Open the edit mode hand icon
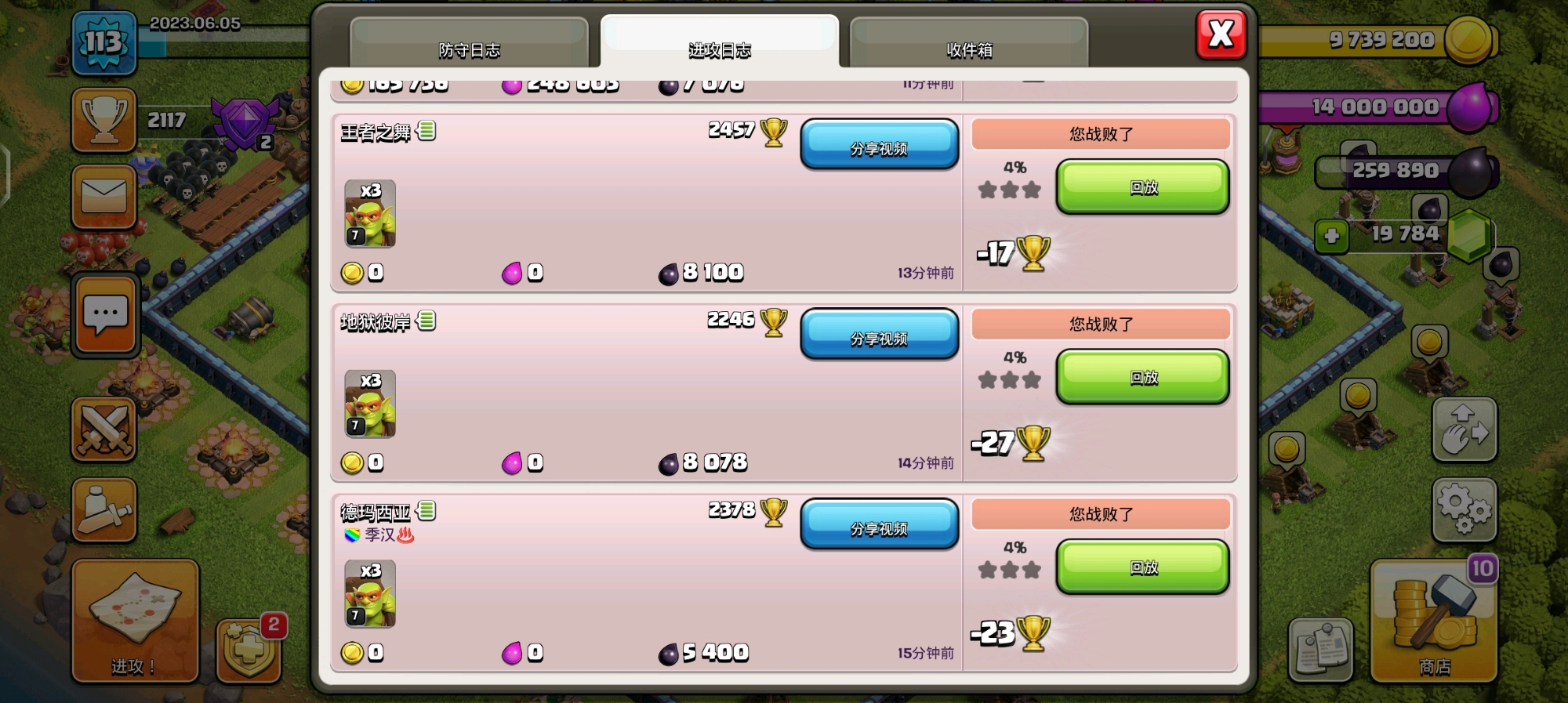This screenshot has width=1568, height=703. point(1465,429)
